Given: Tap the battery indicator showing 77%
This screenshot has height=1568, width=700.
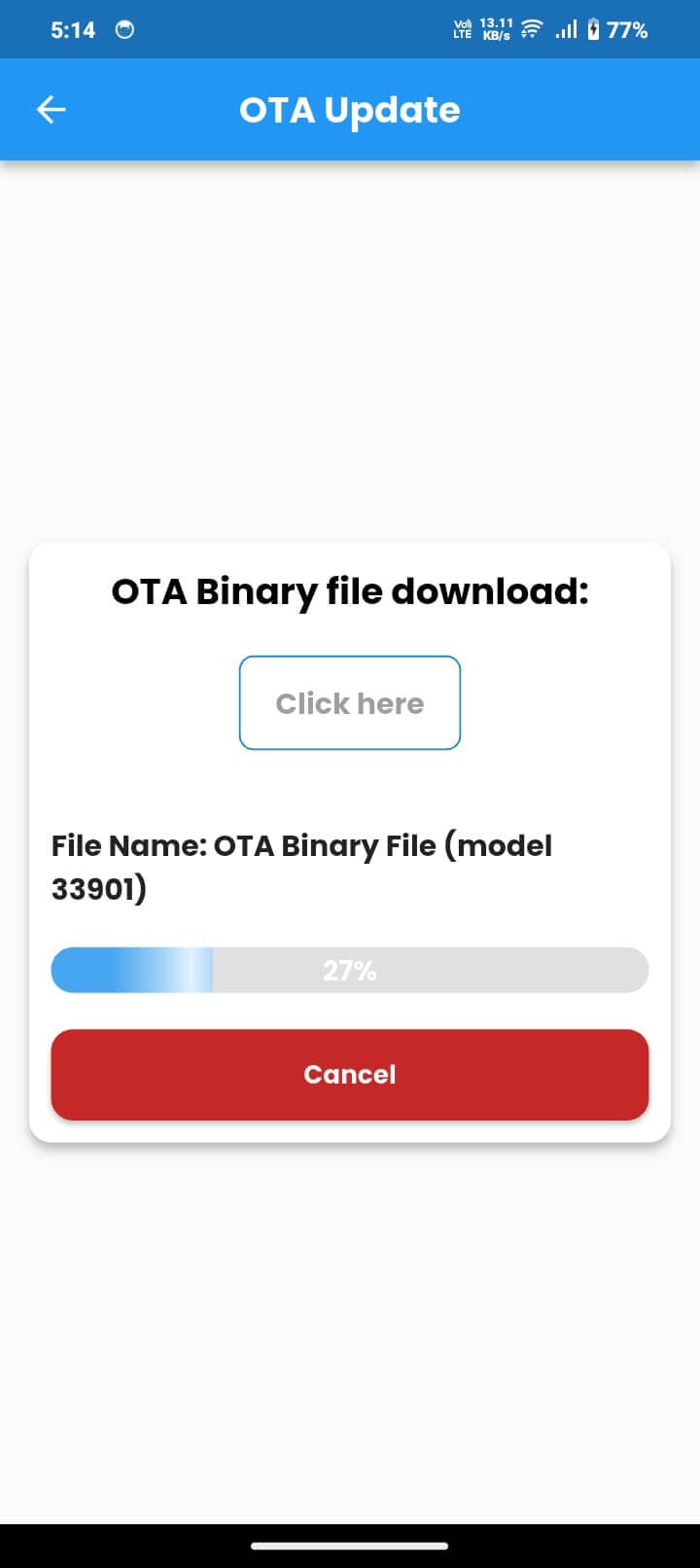Looking at the screenshot, I should click(x=620, y=29).
